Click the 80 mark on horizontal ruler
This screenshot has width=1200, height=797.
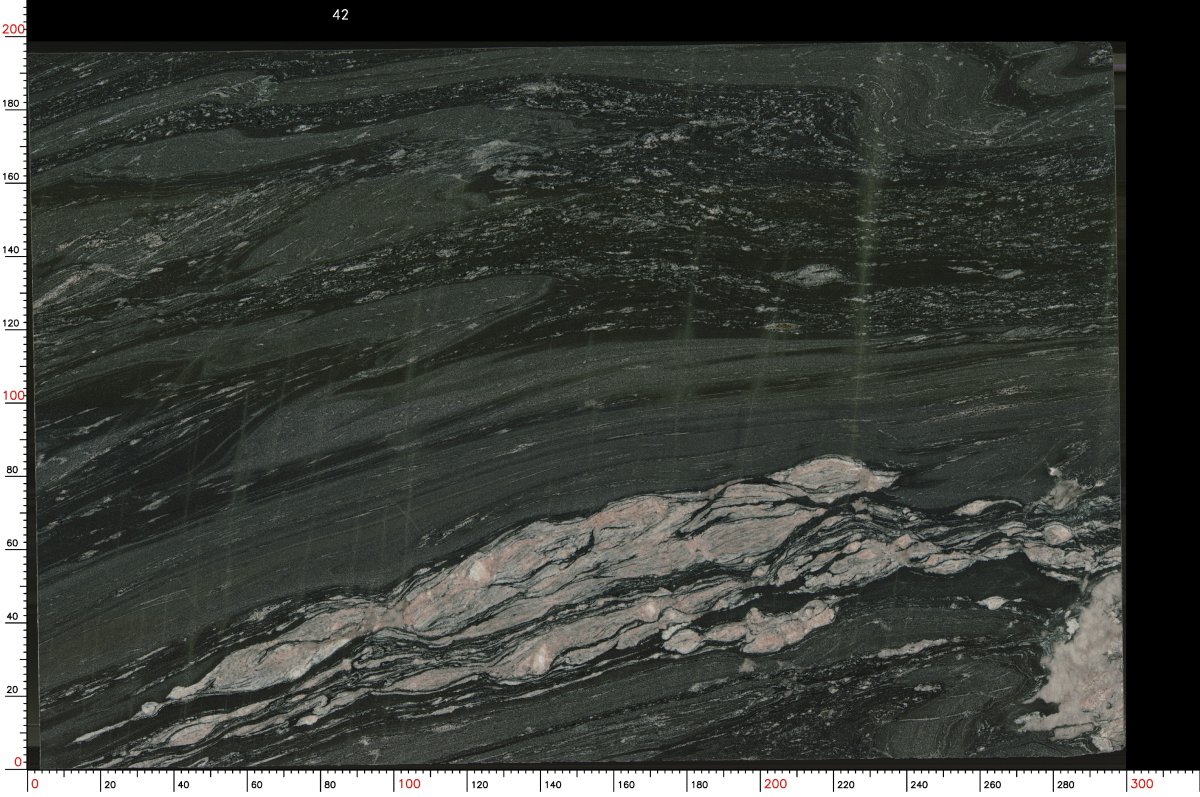tap(332, 785)
